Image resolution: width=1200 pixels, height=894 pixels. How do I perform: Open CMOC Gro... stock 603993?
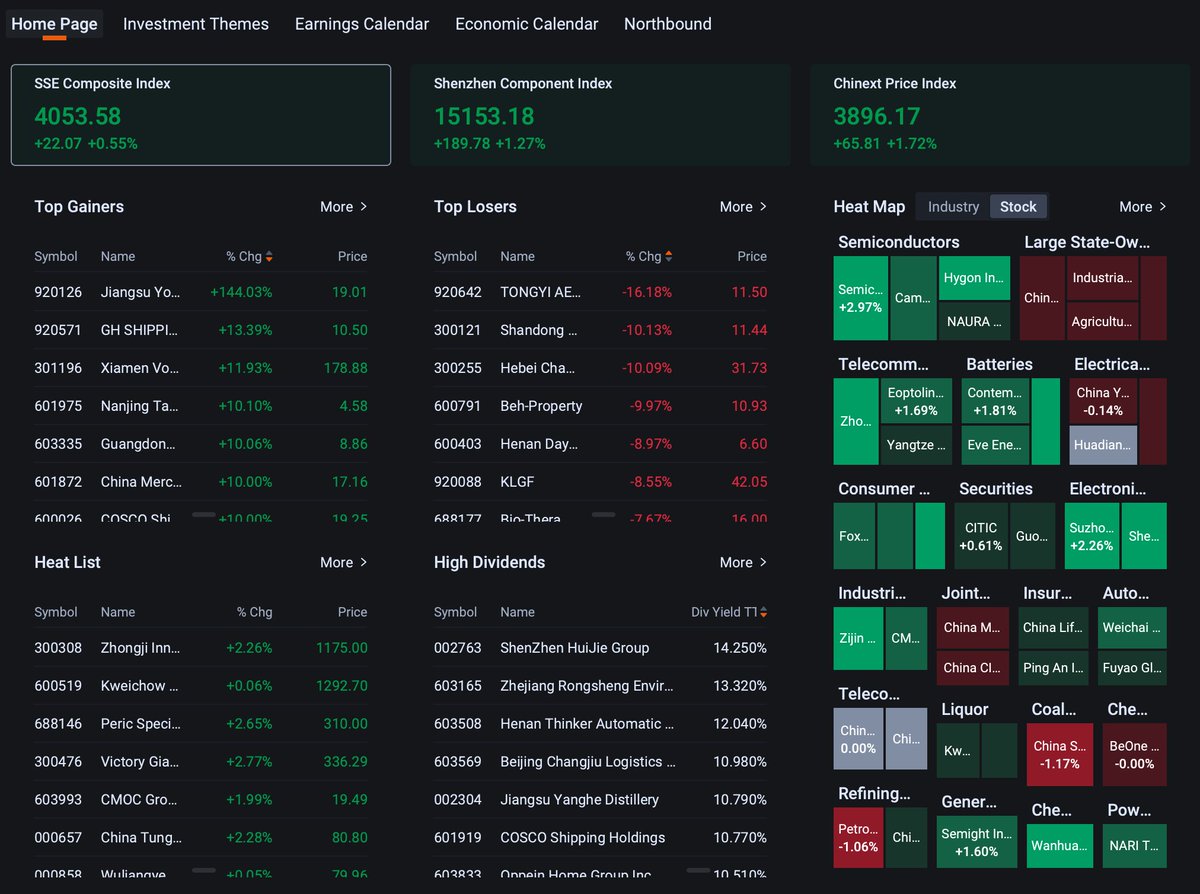[x=201, y=800]
